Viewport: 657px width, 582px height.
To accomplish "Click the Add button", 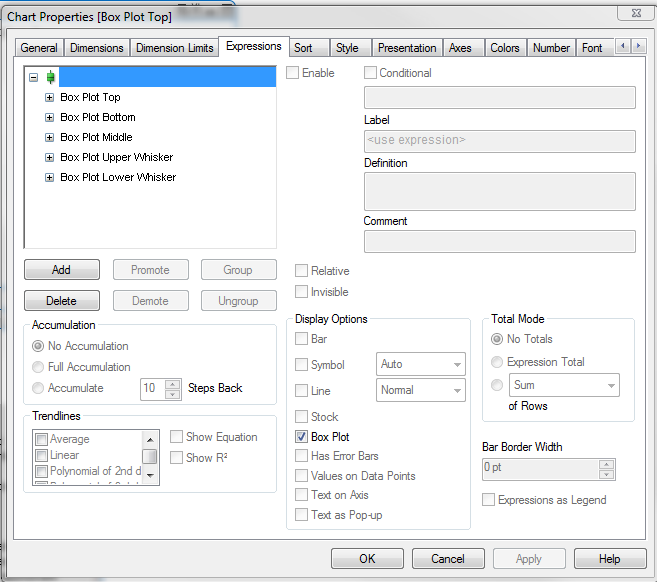I will (62, 269).
